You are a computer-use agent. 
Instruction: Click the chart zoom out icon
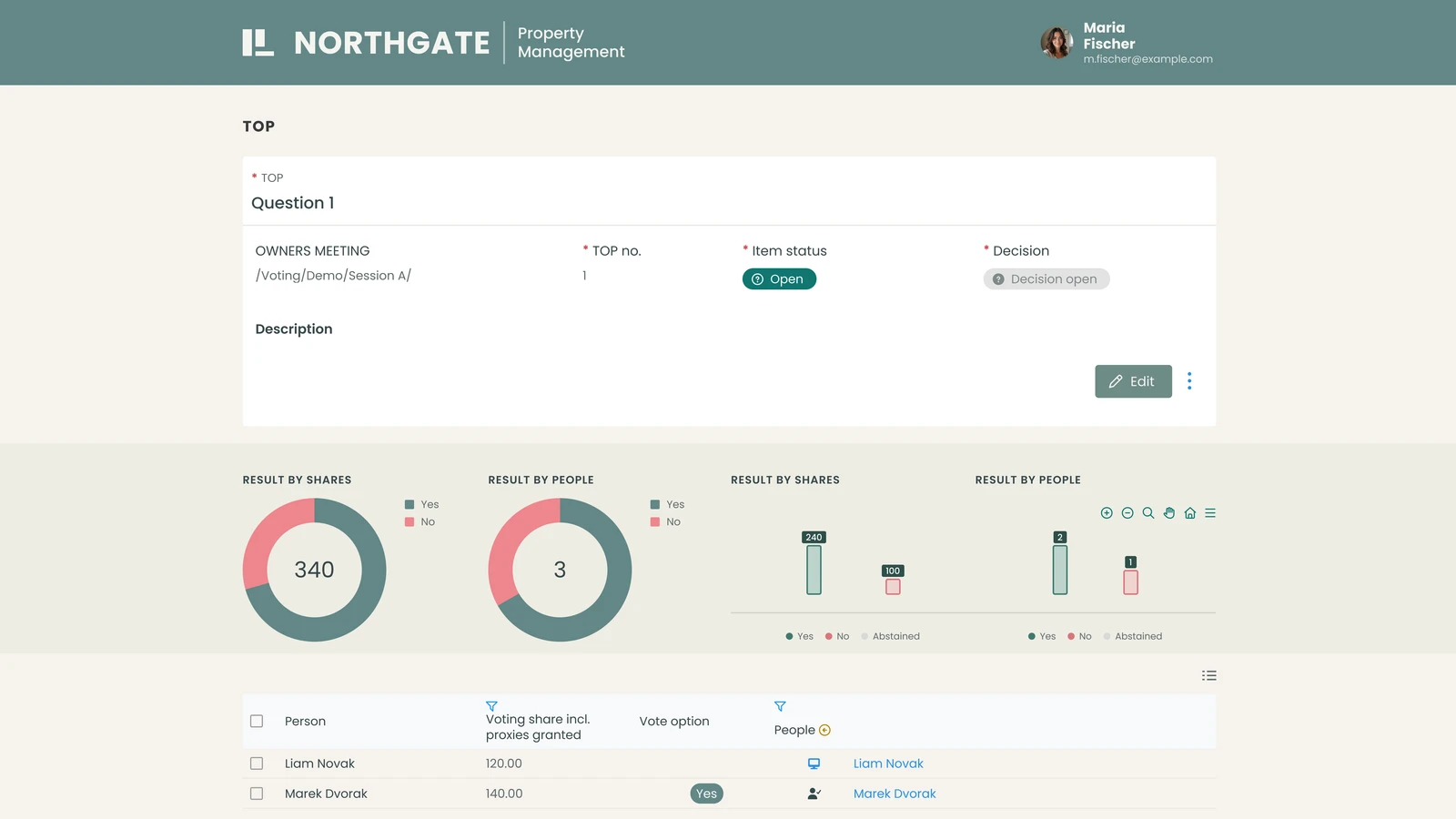pos(1127,513)
